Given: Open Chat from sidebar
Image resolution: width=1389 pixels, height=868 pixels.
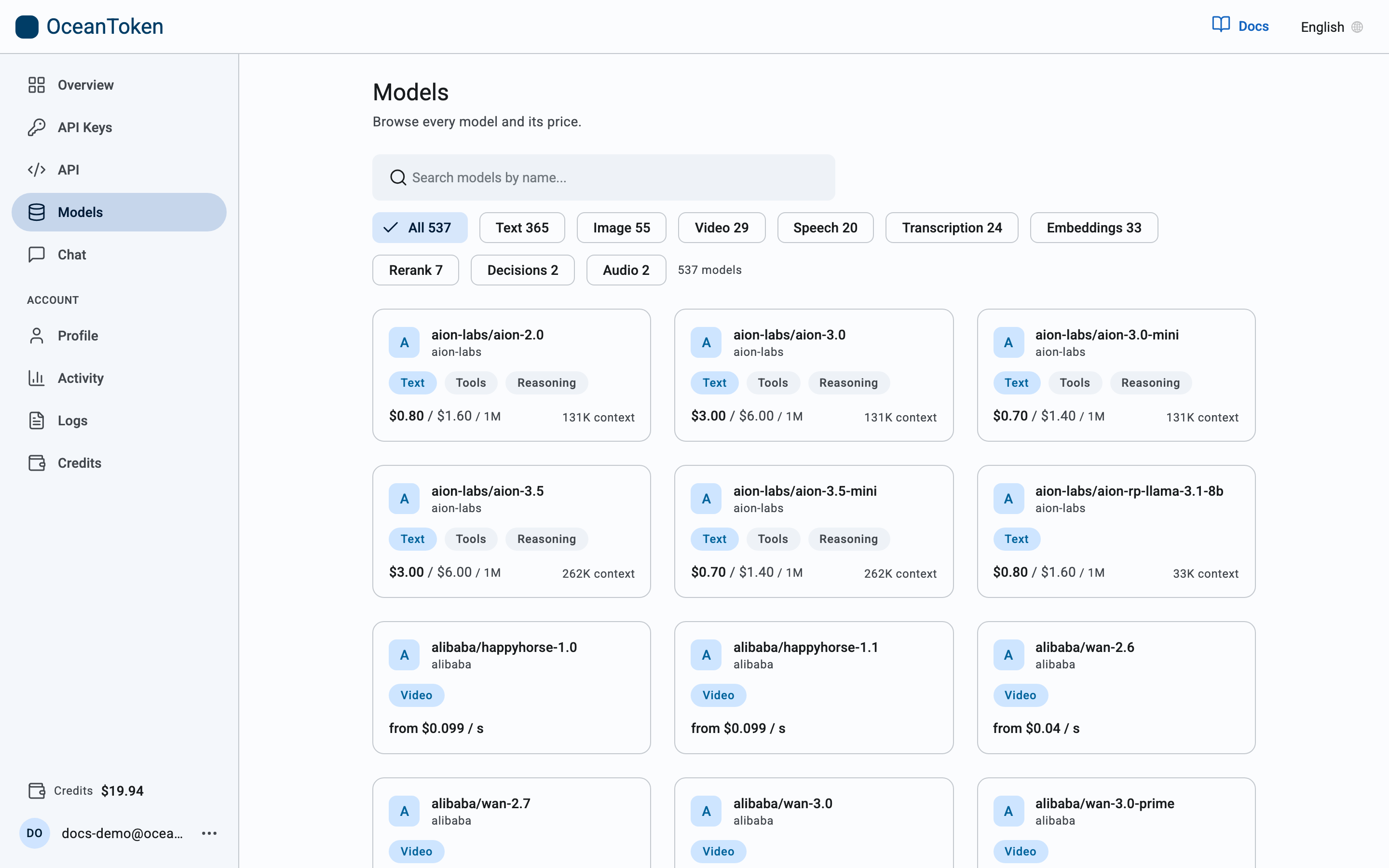Looking at the screenshot, I should 119,254.
